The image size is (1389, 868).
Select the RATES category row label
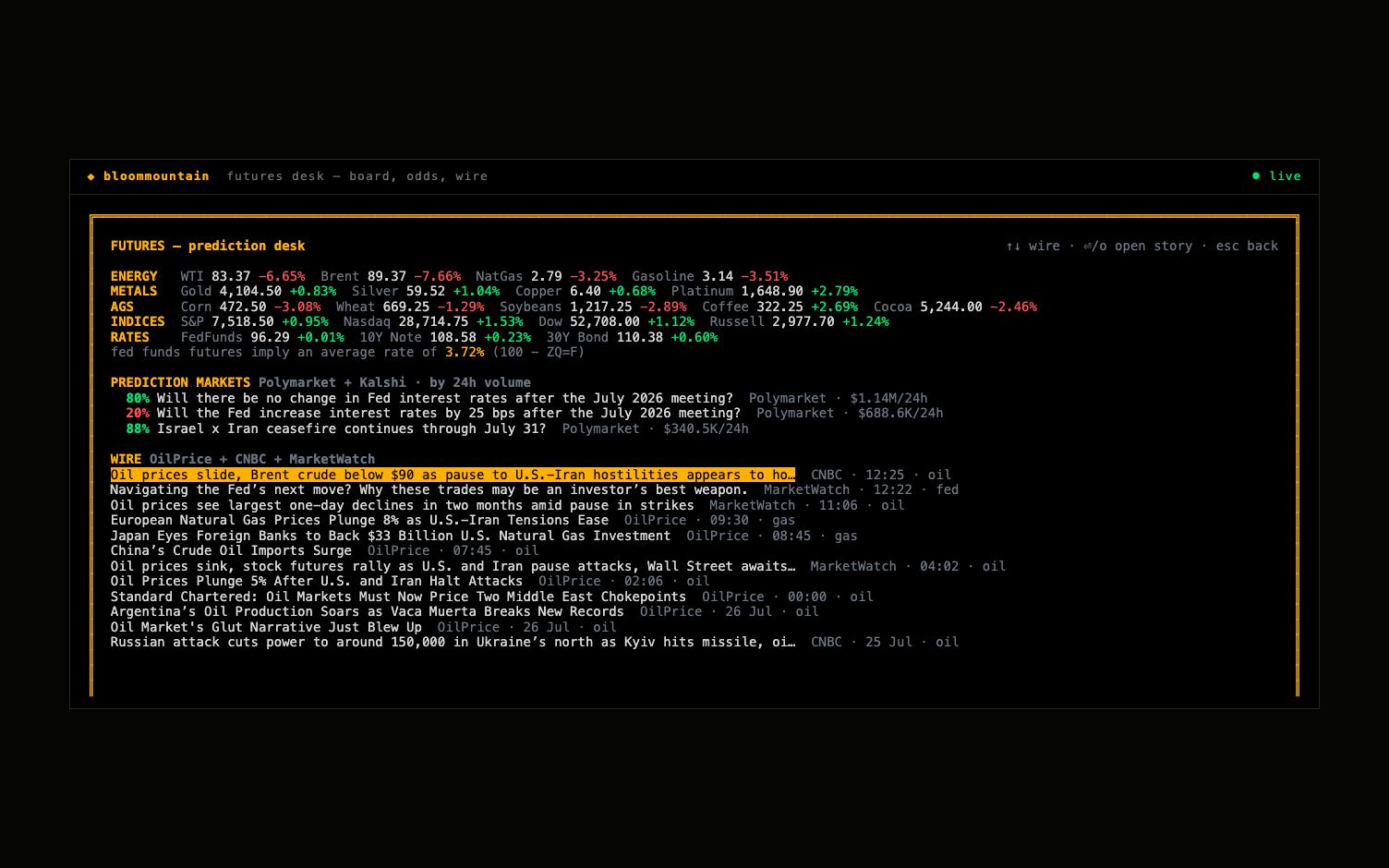130,337
